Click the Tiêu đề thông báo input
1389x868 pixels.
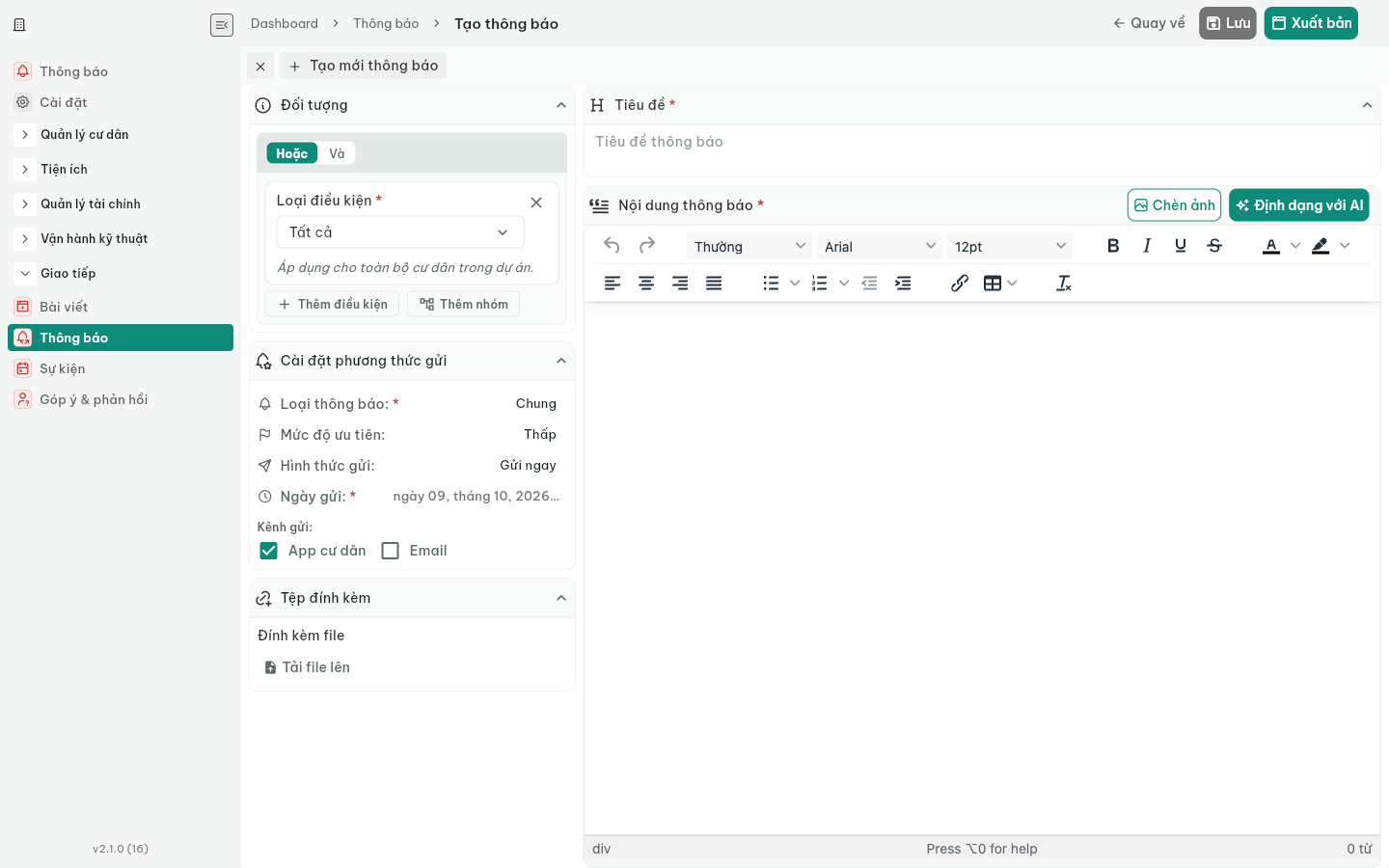pos(982,143)
